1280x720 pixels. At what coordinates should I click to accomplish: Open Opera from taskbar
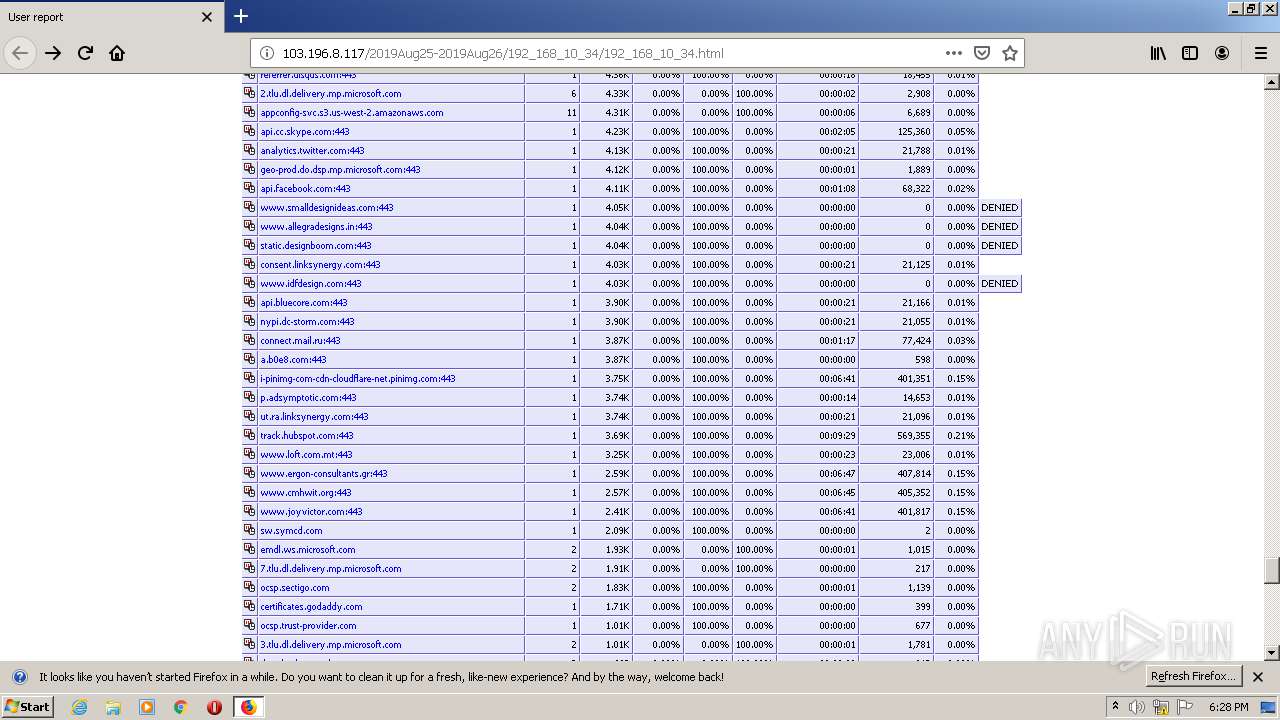pyautogui.click(x=214, y=707)
